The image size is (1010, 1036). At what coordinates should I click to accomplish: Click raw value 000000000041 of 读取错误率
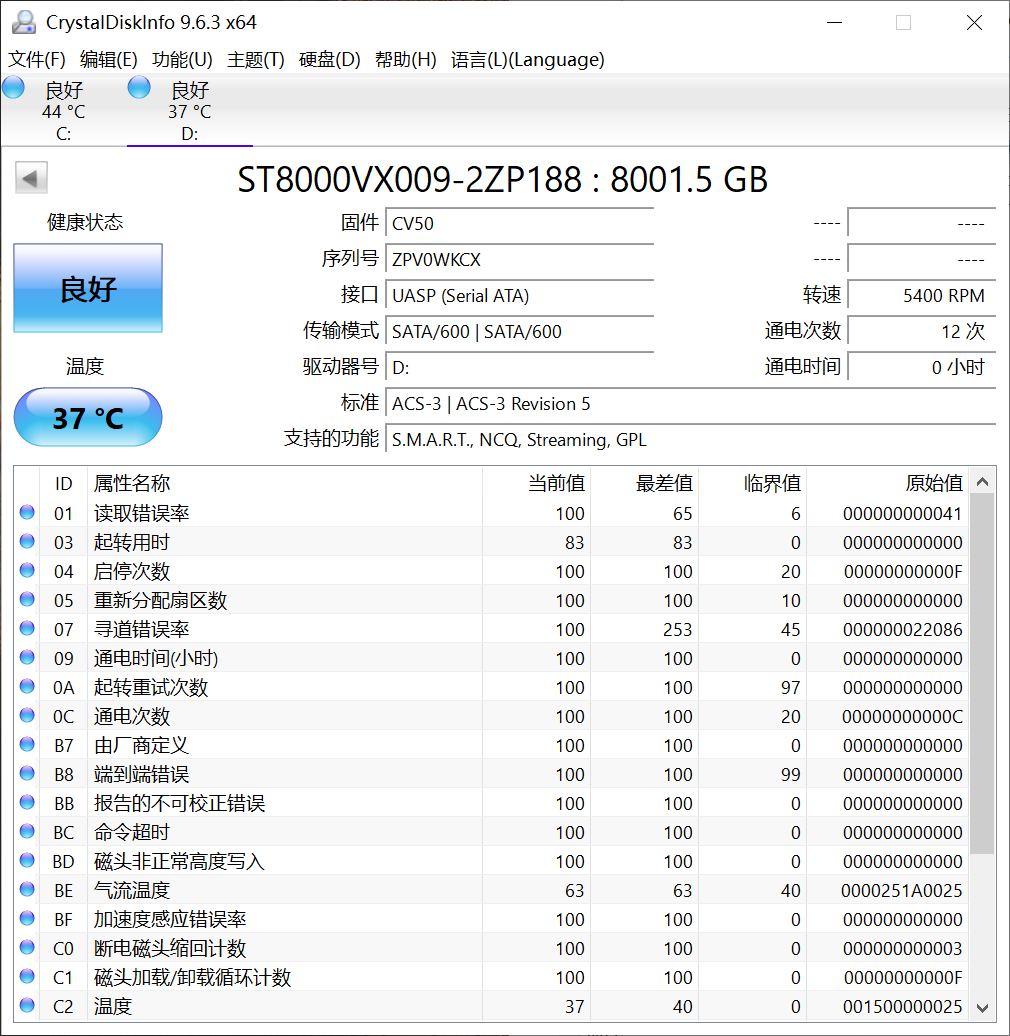coord(902,513)
